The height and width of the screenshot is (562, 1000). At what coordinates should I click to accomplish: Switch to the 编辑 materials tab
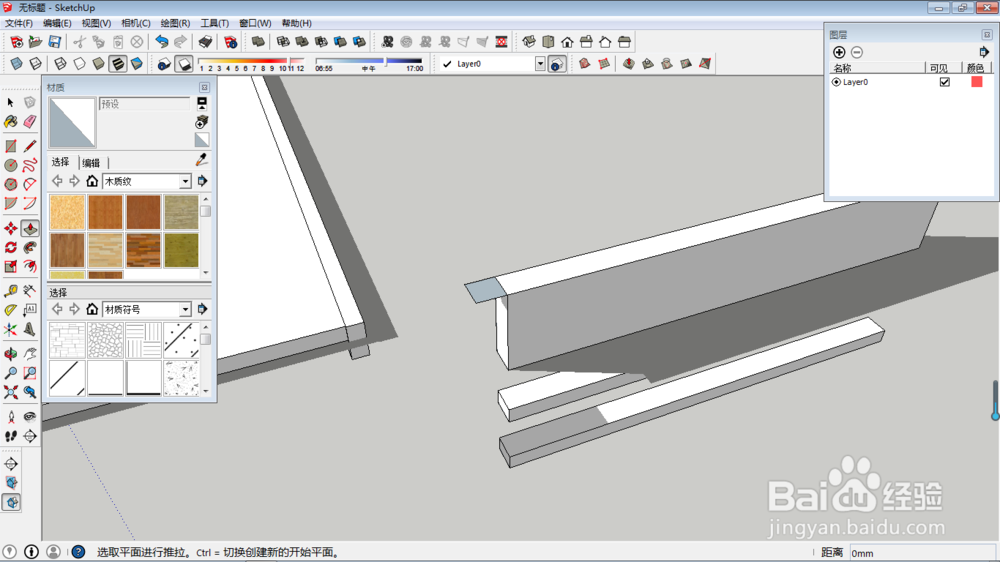(91, 163)
